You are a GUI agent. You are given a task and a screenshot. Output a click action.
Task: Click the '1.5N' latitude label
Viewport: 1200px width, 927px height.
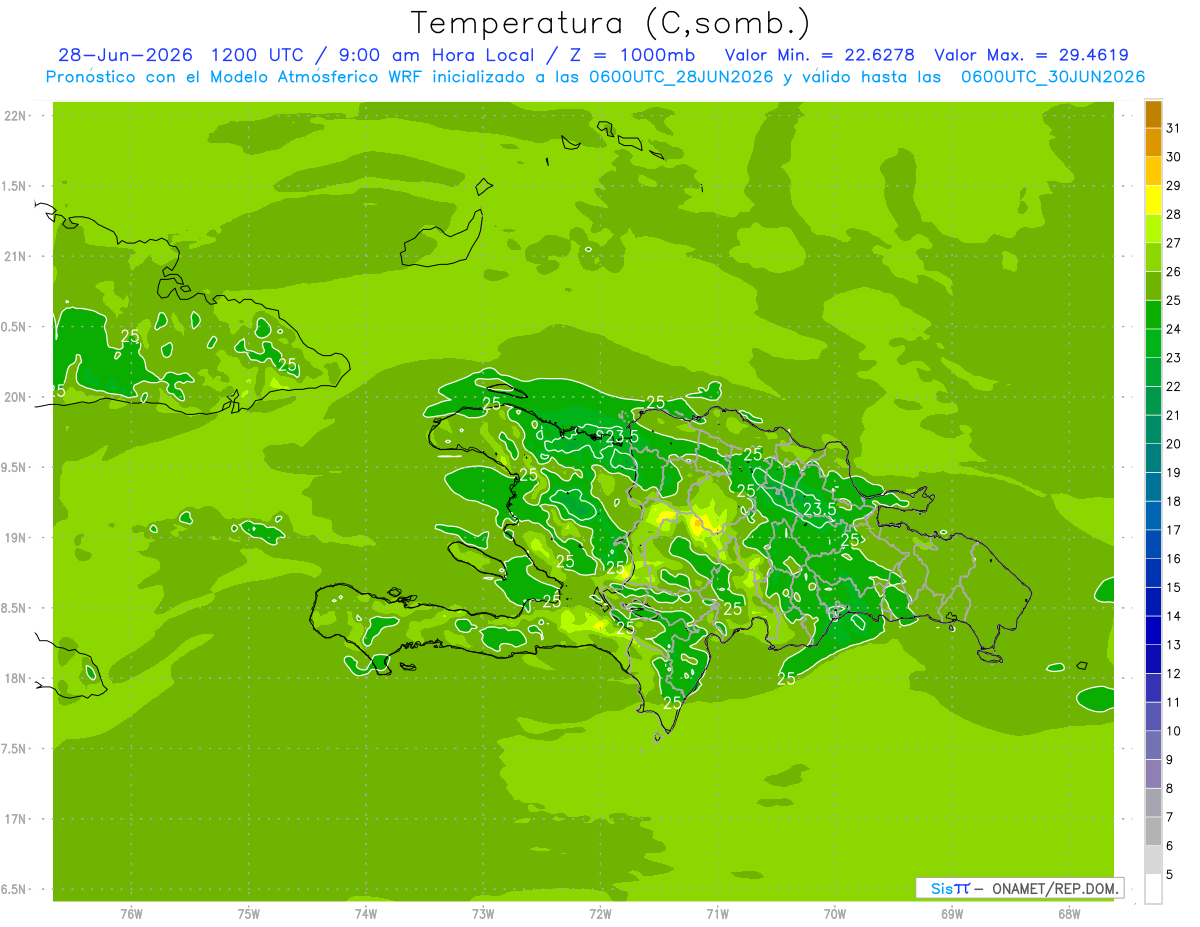(15, 186)
